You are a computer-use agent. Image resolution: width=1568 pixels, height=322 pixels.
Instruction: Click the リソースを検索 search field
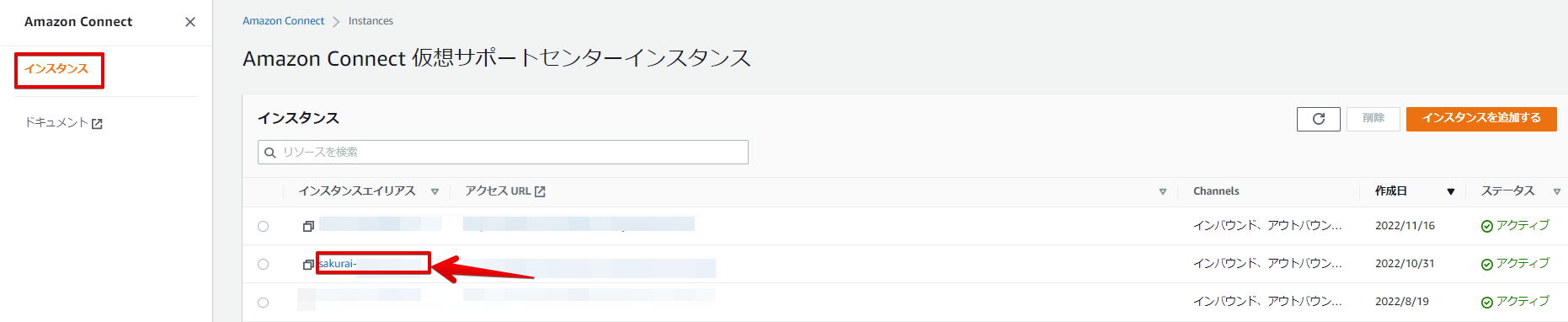503,153
